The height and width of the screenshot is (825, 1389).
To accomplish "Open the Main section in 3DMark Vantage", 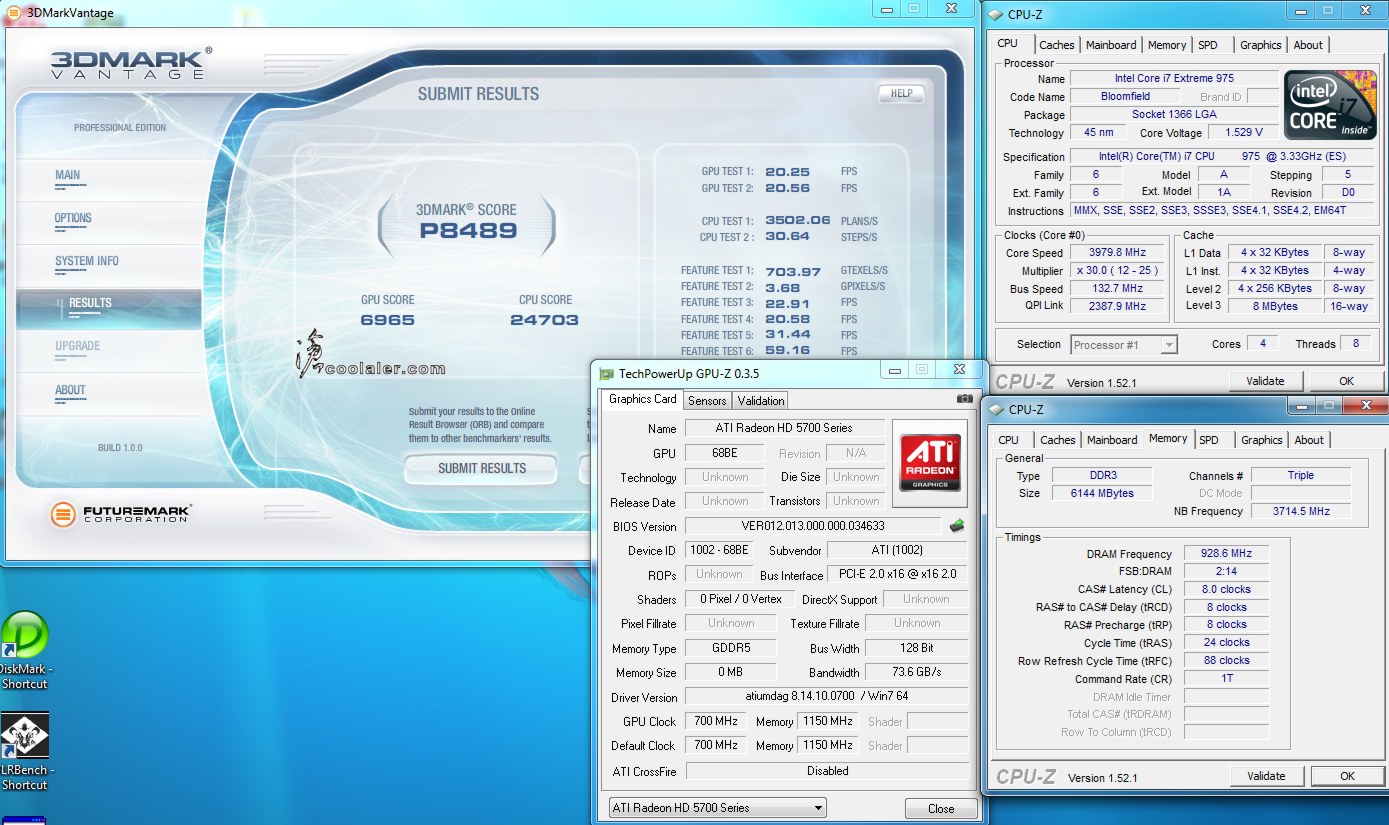I will pyautogui.click(x=67, y=175).
